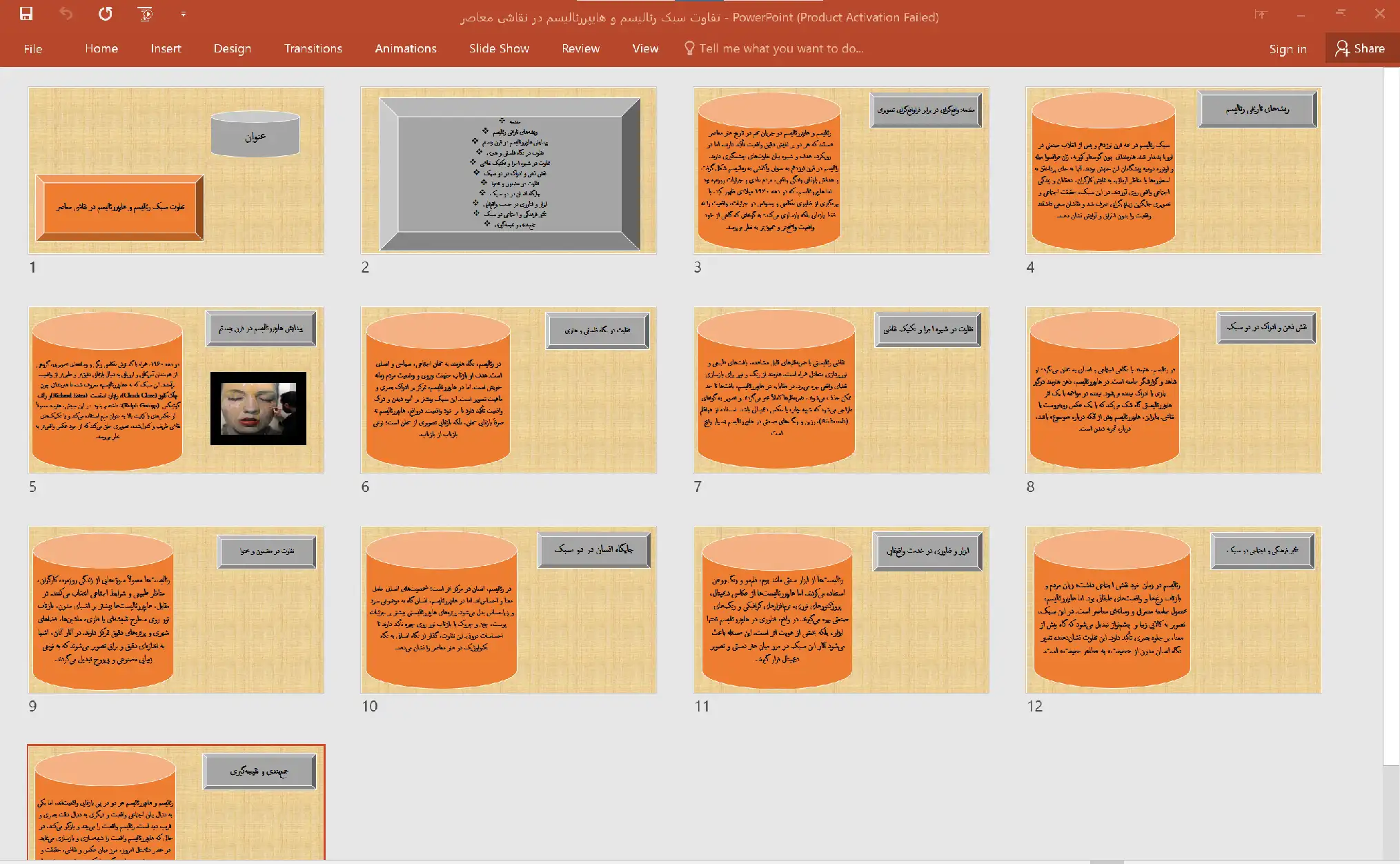Viewport: 1400px width, 864px height.
Task: Open the File menu
Action: 32,48
